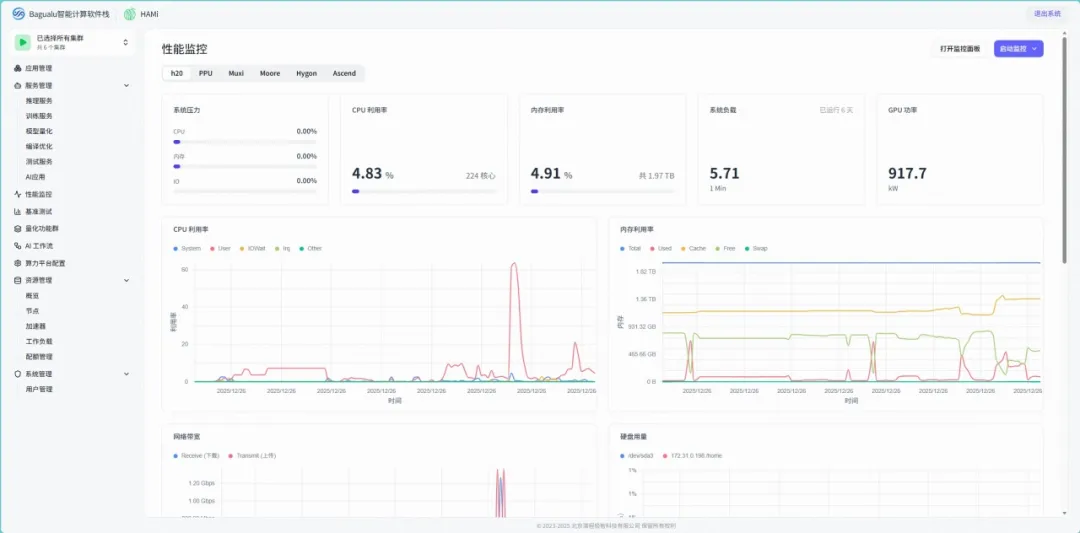Click the 已运行 6 天 uptime text
The height and width of the screenshot is (533, 1080).
click(836, 110)
